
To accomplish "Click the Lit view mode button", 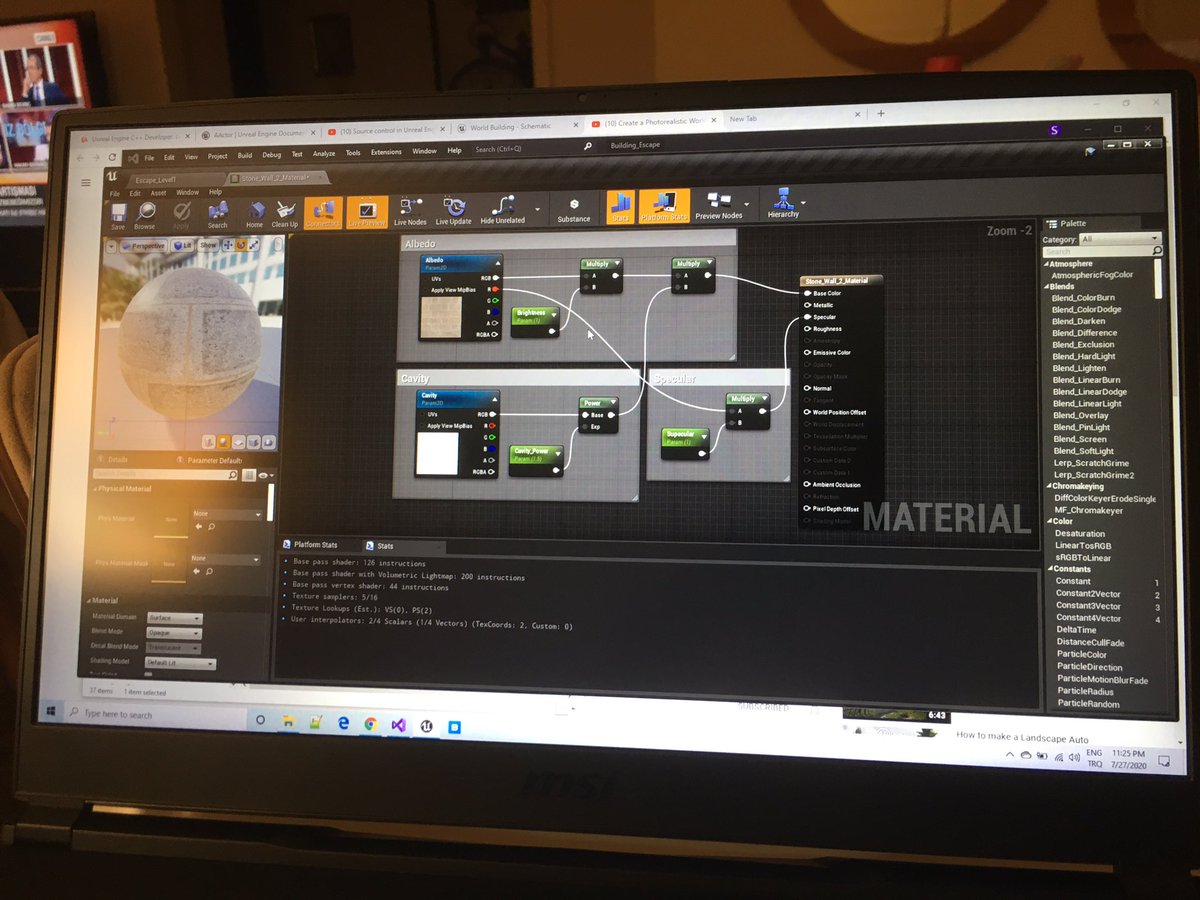I will (182, 244).
